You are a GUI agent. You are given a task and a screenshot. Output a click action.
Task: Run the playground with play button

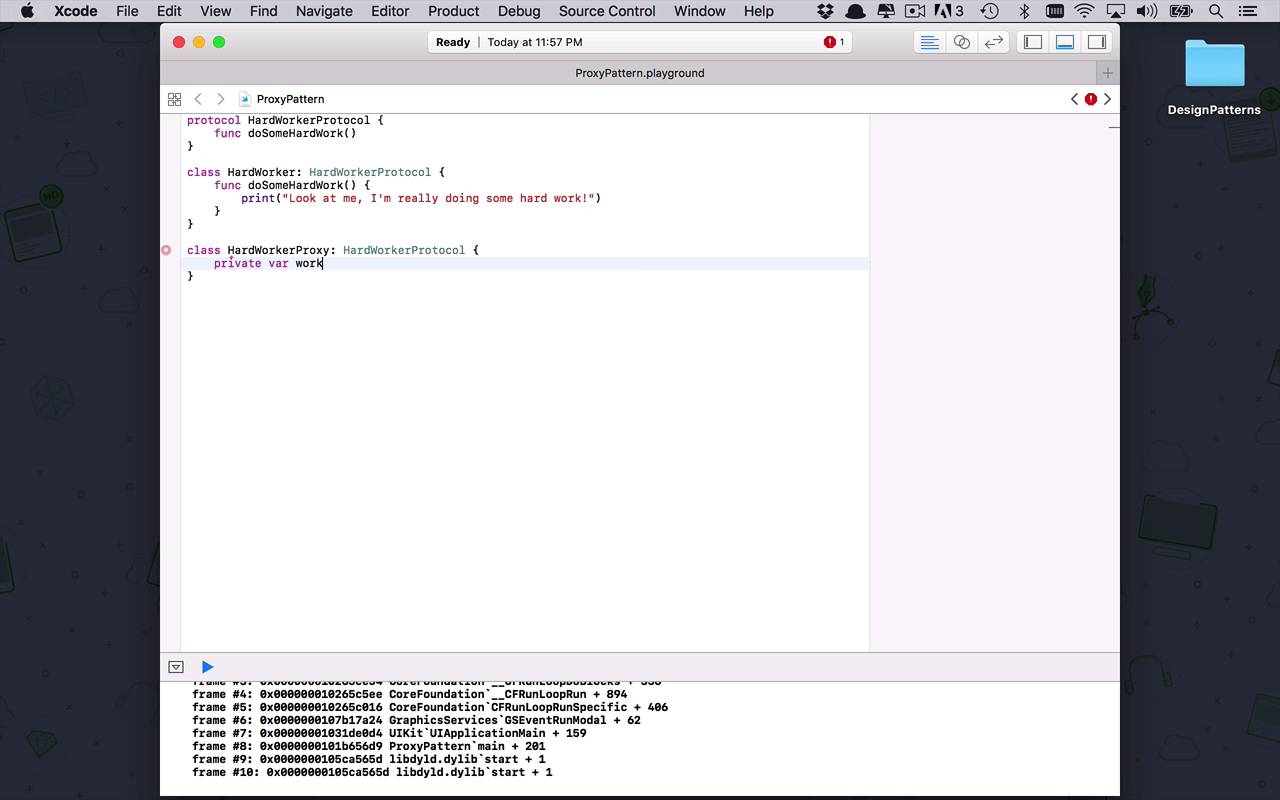click(207, 667)
